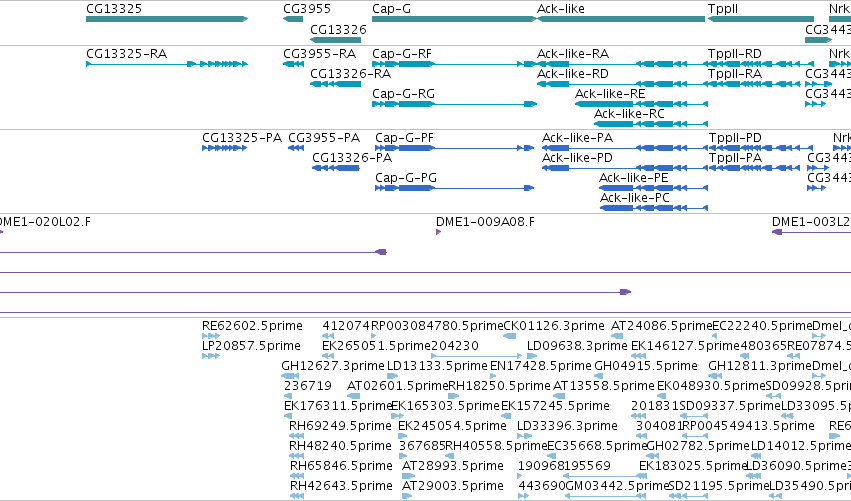Image resolution: width=851 pixels, height=501 pixels.
Task: Select EST GH04915.5prime
Action: coord(646,366)
